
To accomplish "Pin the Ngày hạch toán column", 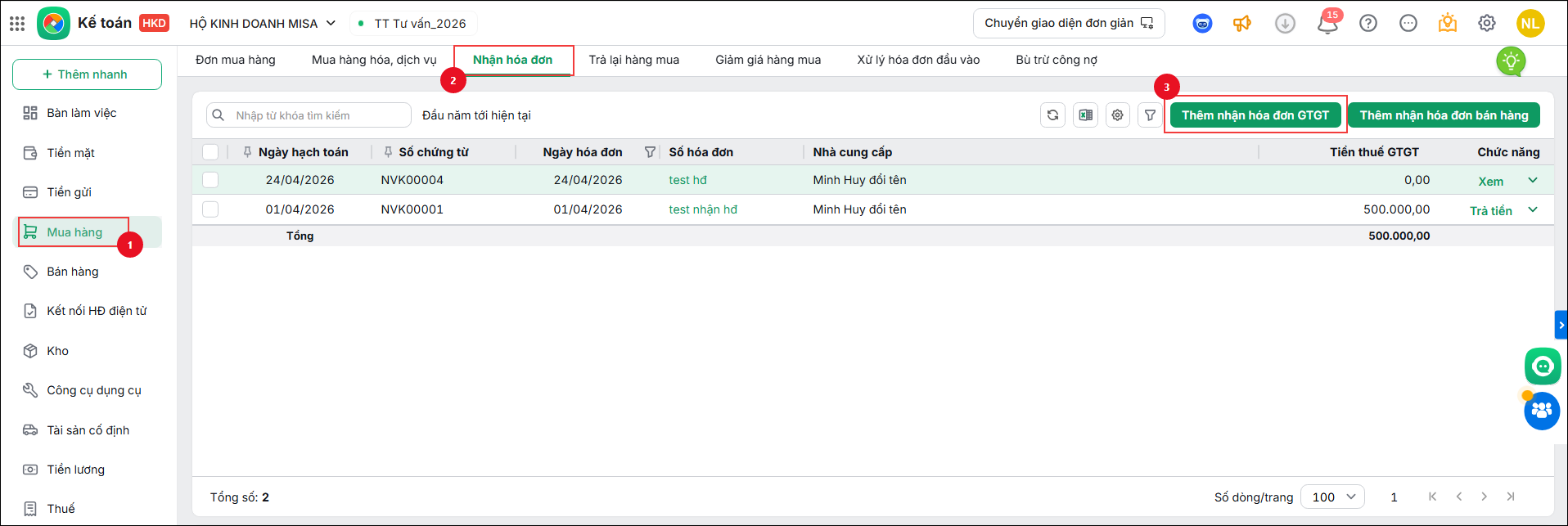I will [x=247, y=152].
